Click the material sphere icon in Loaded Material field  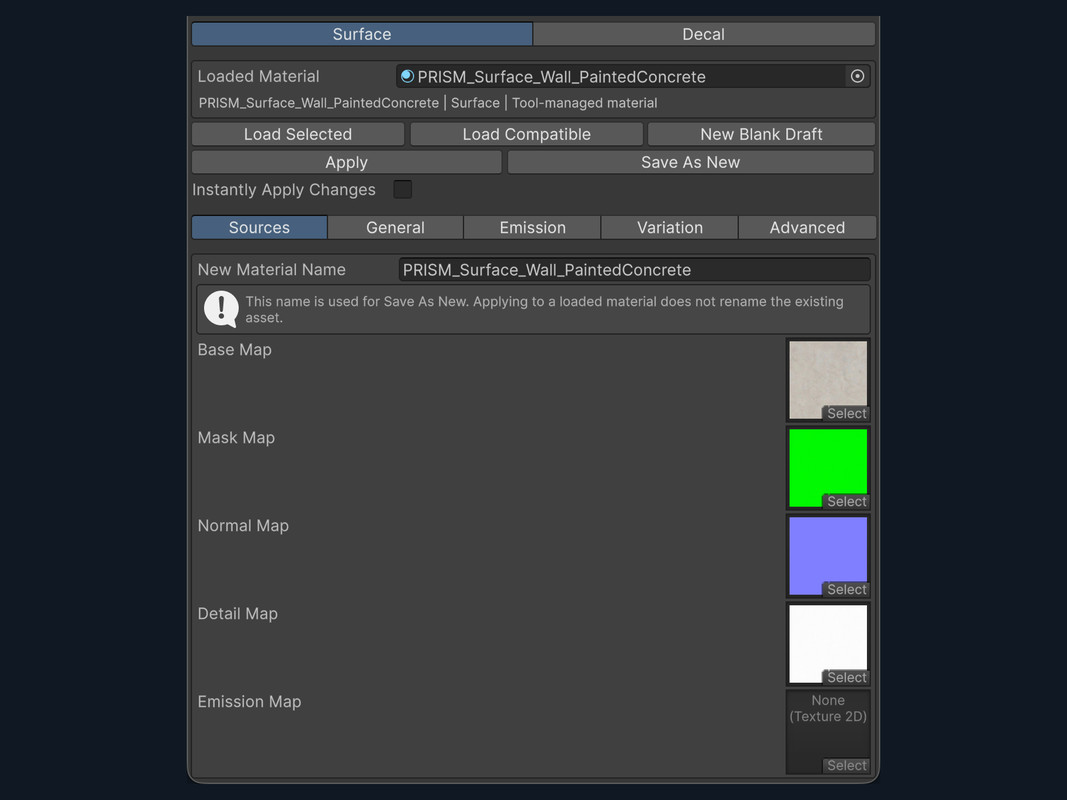[407, 76]
